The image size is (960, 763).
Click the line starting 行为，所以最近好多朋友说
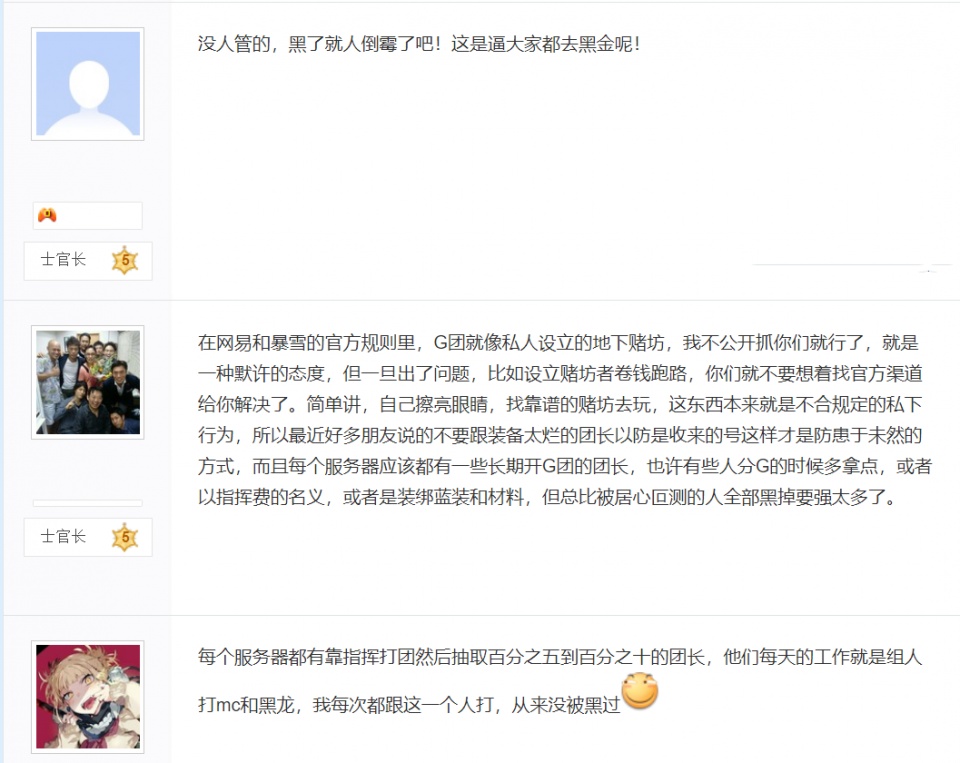pos(560,435)
